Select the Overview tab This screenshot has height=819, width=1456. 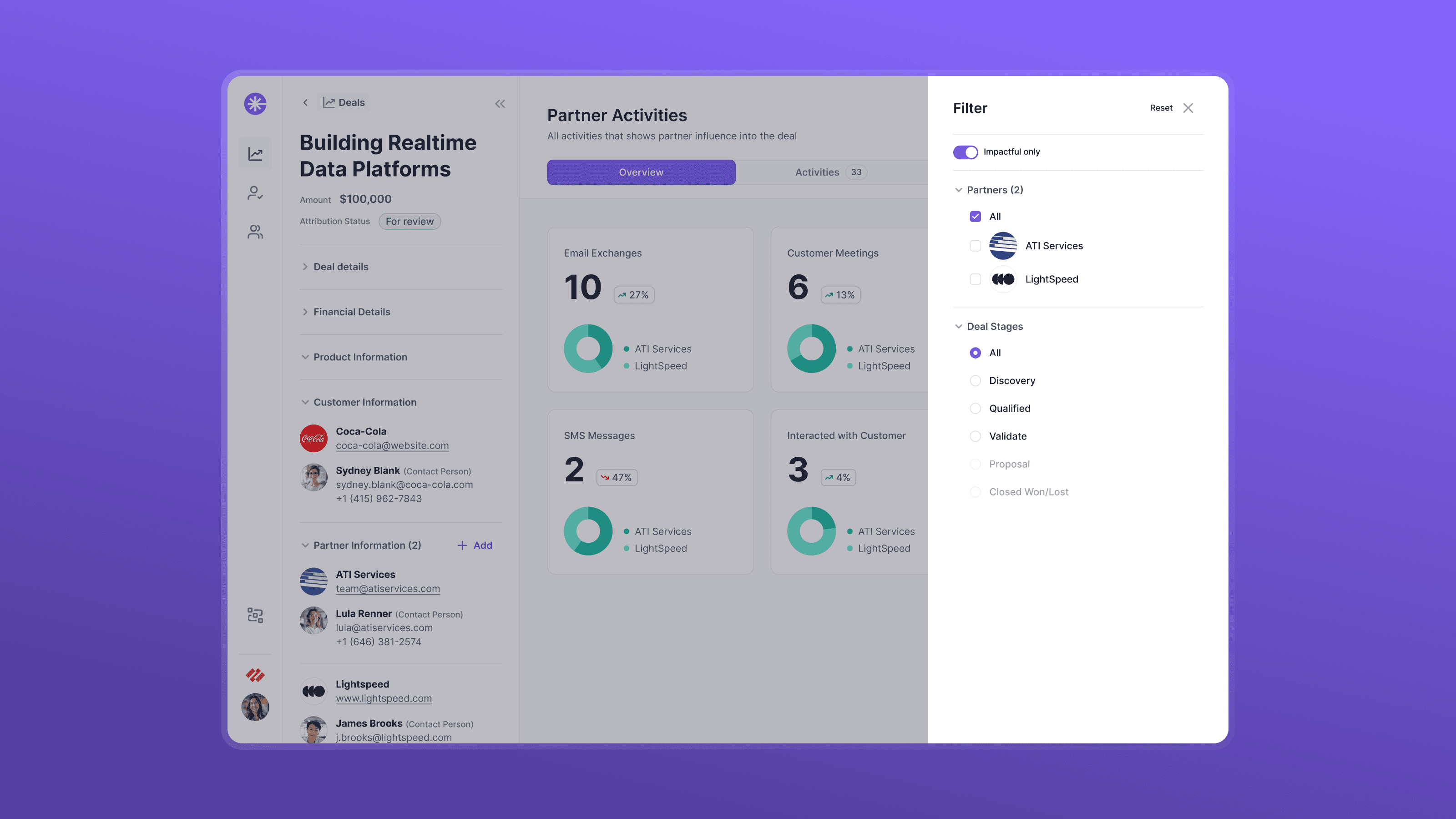[641, 172]
